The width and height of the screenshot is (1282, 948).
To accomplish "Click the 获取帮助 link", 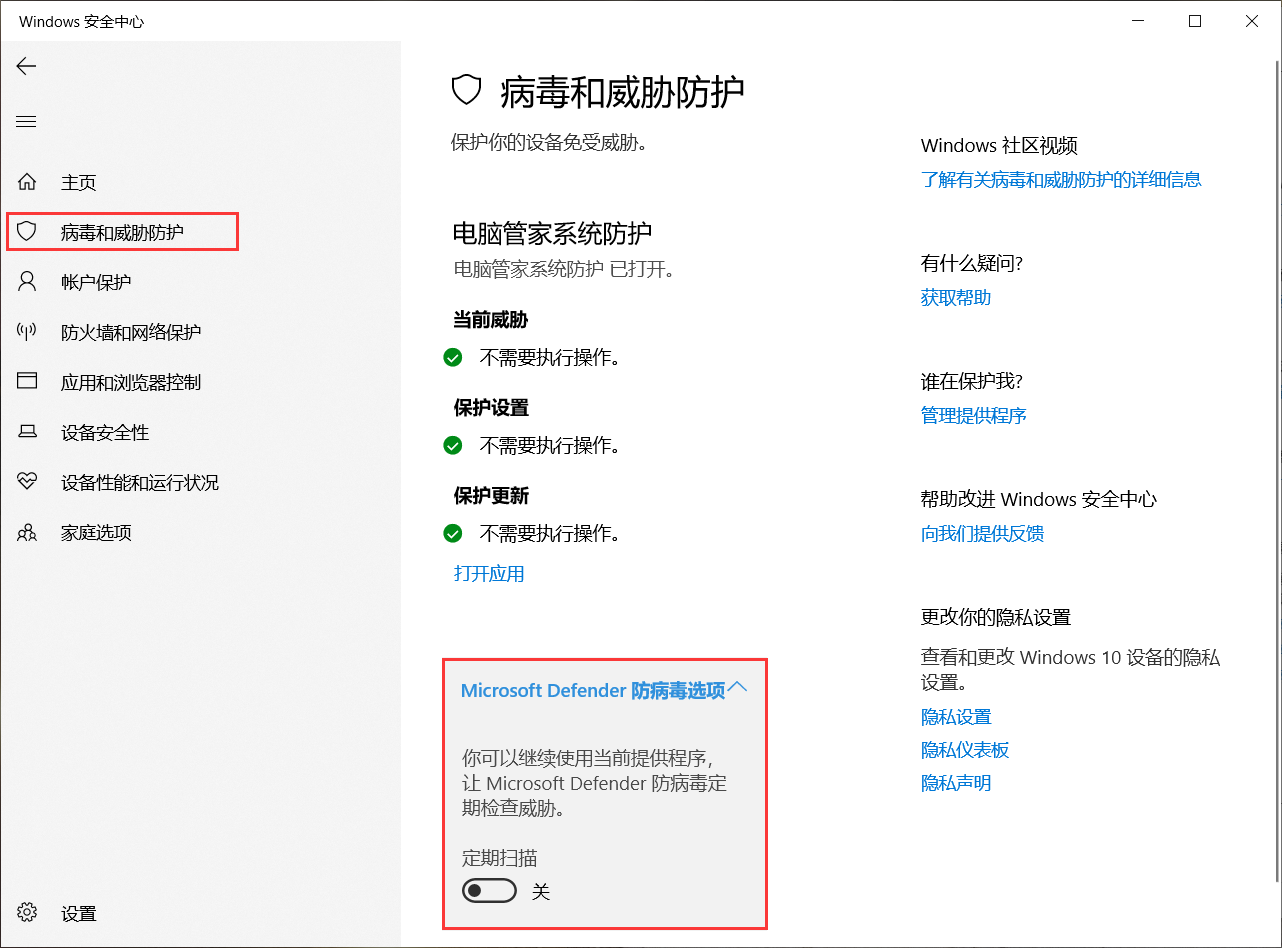I will click(x=956, y=297).
